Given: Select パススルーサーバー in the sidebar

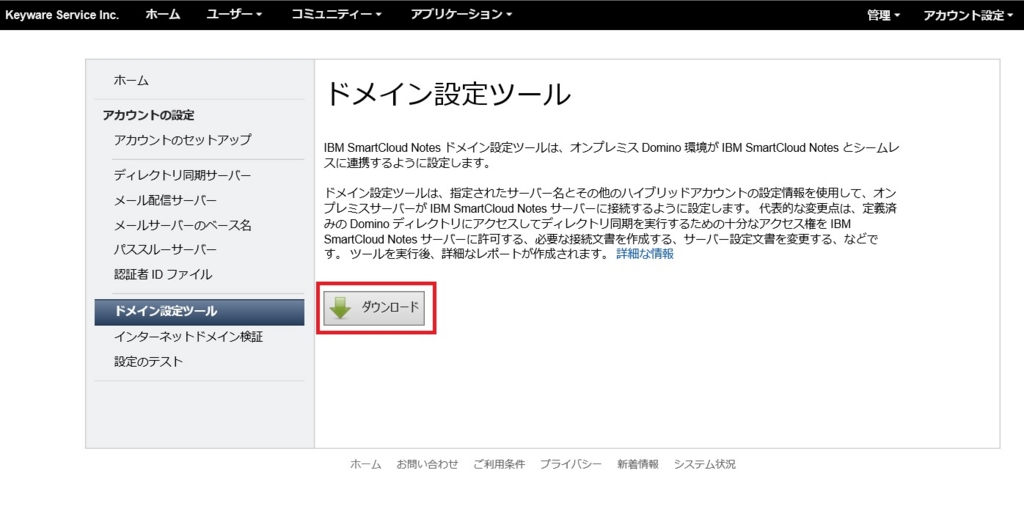Looking at the screenshot, I should tap(165, 249).
